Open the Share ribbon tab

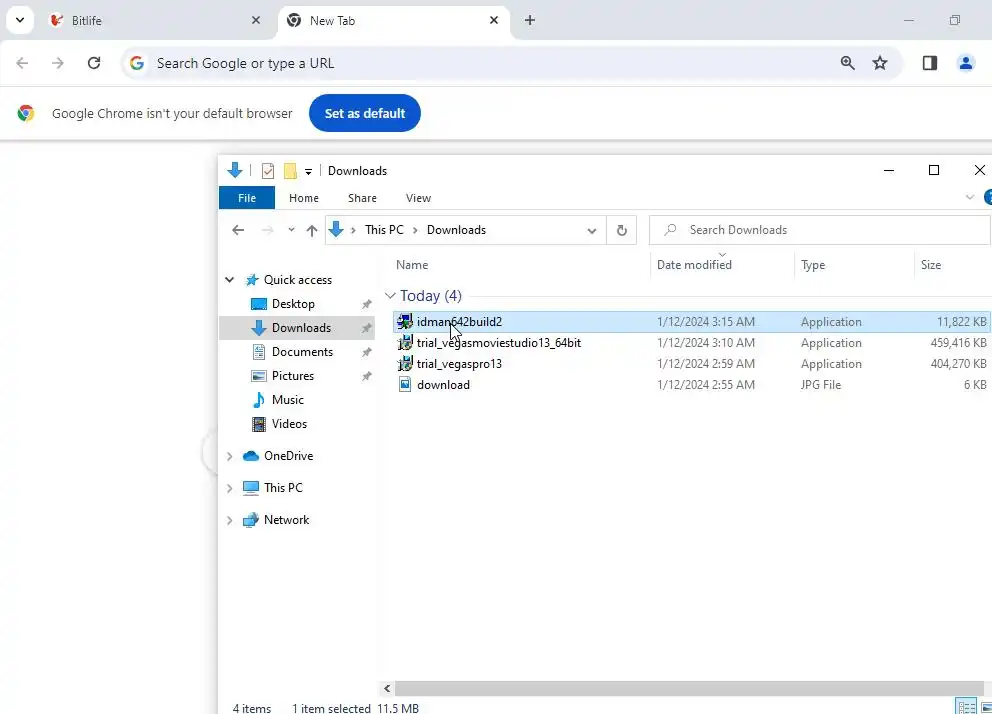click(x=362, y=198)
